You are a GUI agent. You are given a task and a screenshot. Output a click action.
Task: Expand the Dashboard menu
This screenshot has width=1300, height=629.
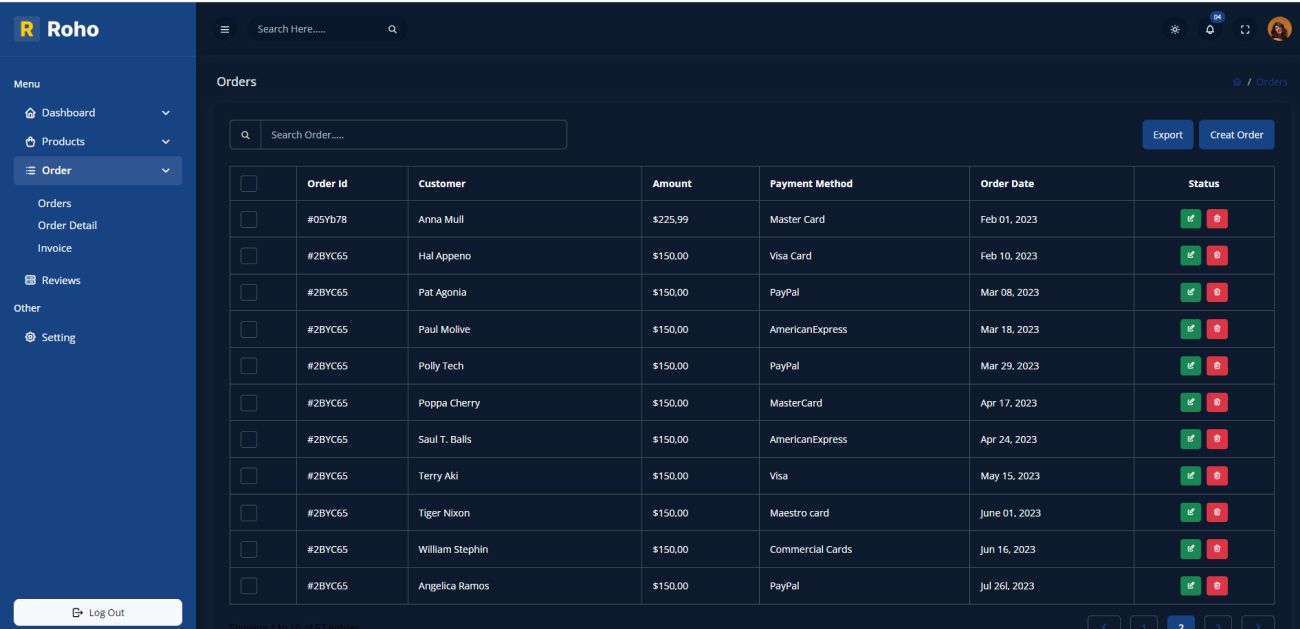pyautogui.click(x=97, y=112)
